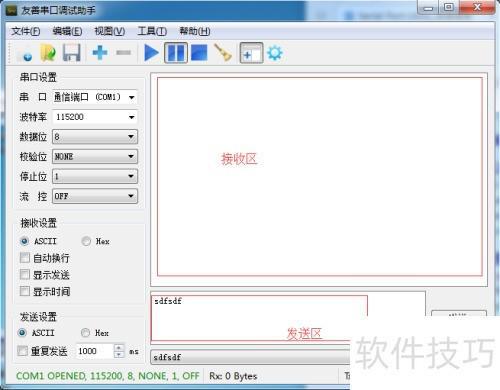Start communication with the play icon

[x=151, y=53]
